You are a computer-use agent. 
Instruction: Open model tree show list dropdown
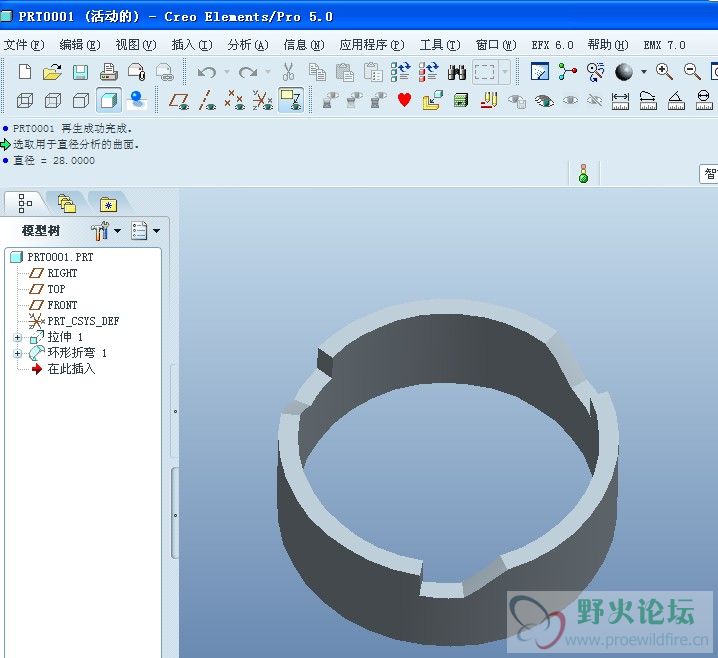[156, 231]
